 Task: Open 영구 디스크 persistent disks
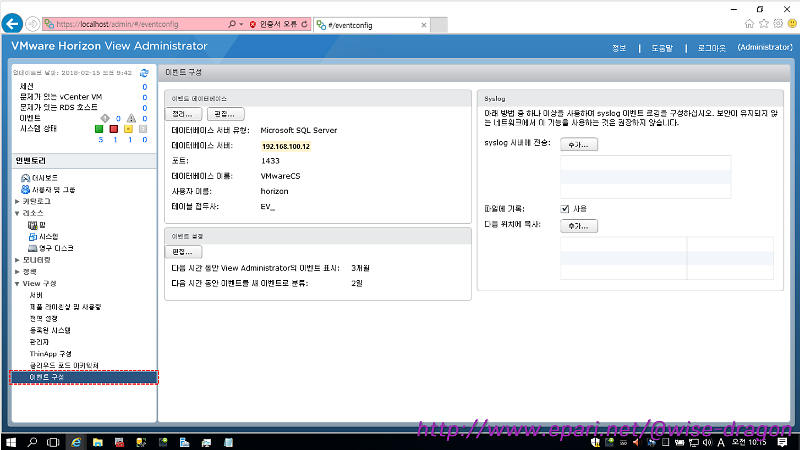click(x=51, y=248)
